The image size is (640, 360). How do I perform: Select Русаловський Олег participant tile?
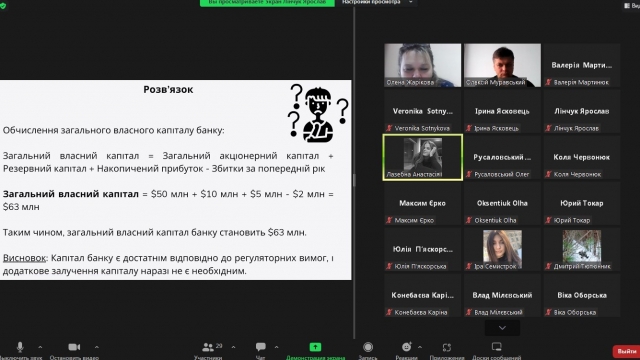tap(502, 157)
